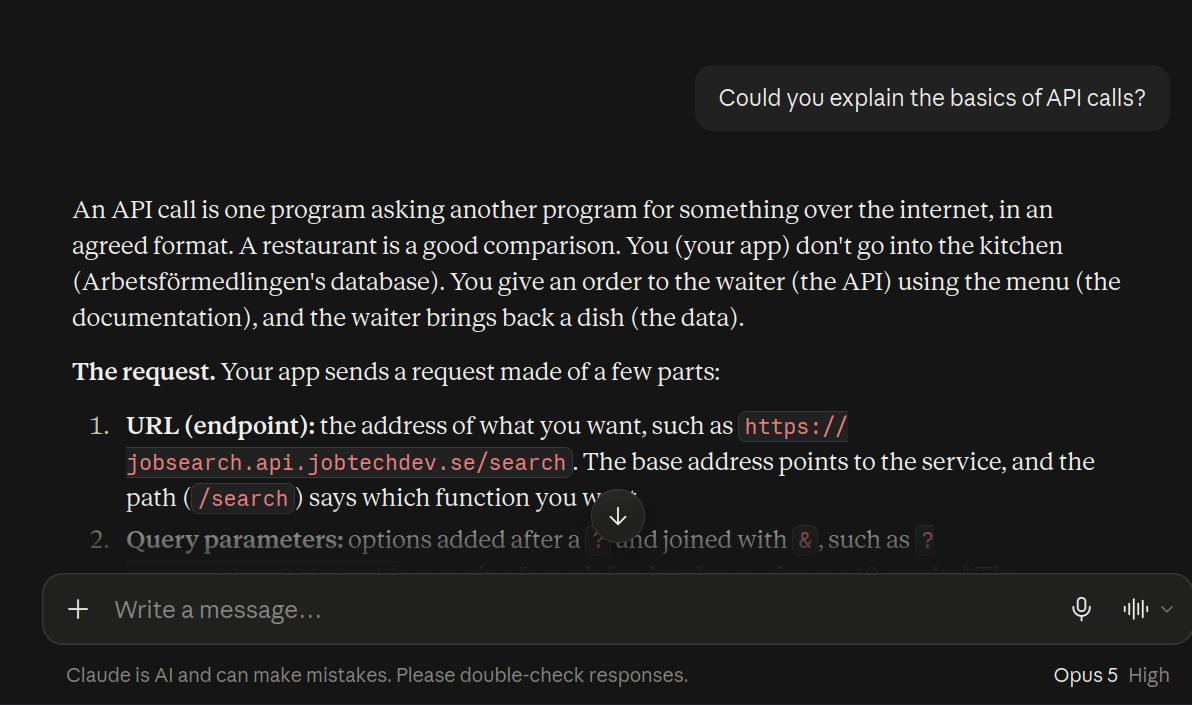
Task: Click the scroll-to-bottom arrow button
Action: tap(618, 516)
